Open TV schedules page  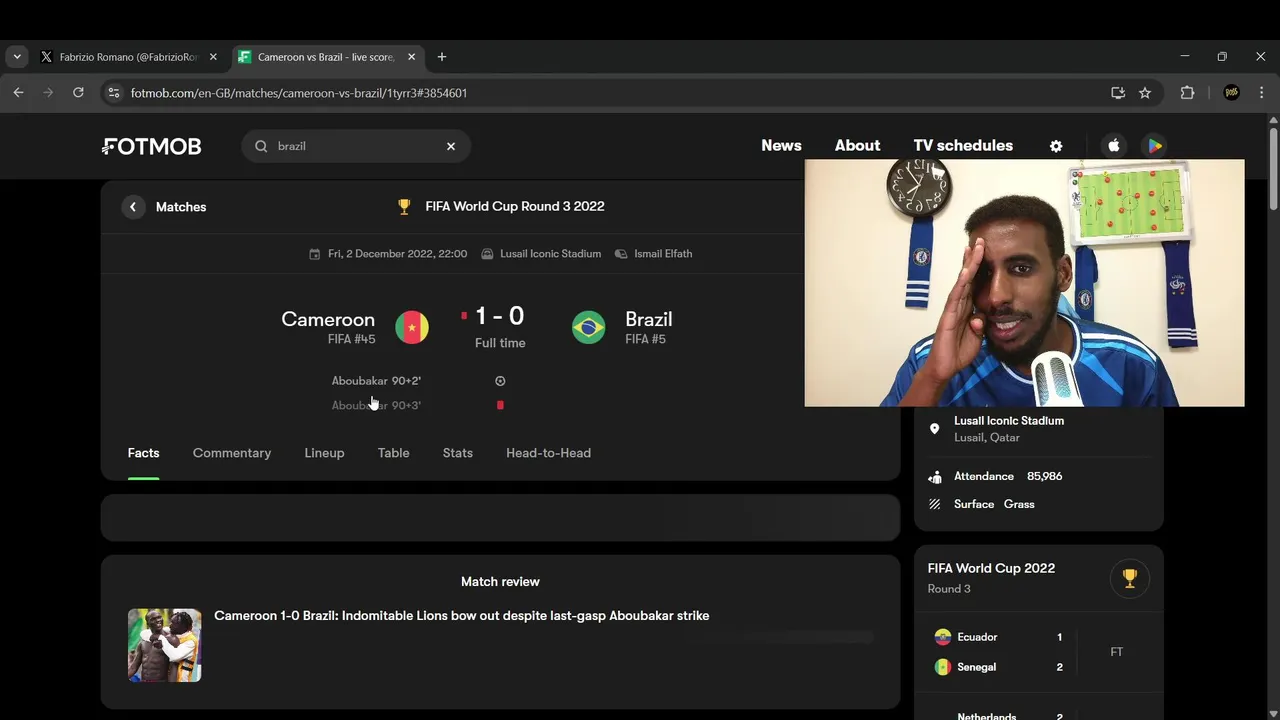963,145
